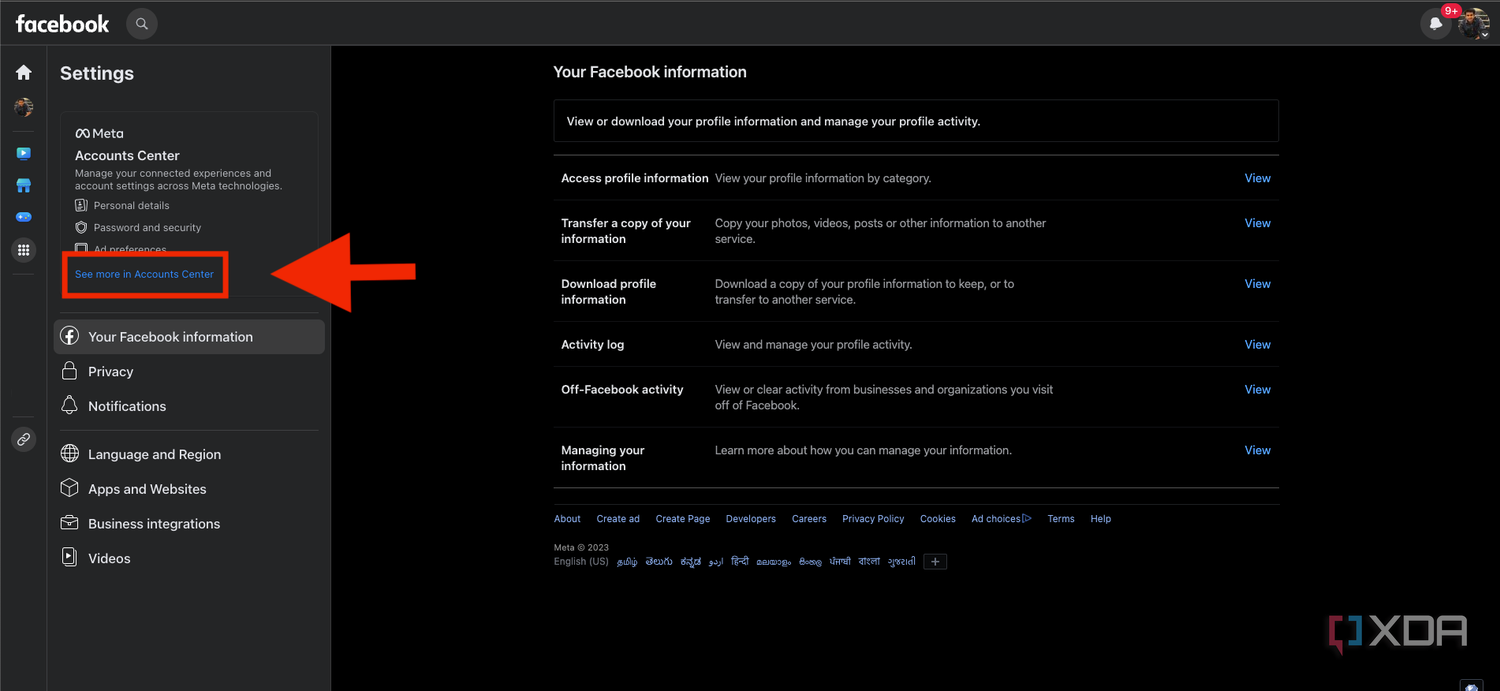Click View for Download profile information
This screenshot has width=1500, height=691.
click(x=1257, y=284)
